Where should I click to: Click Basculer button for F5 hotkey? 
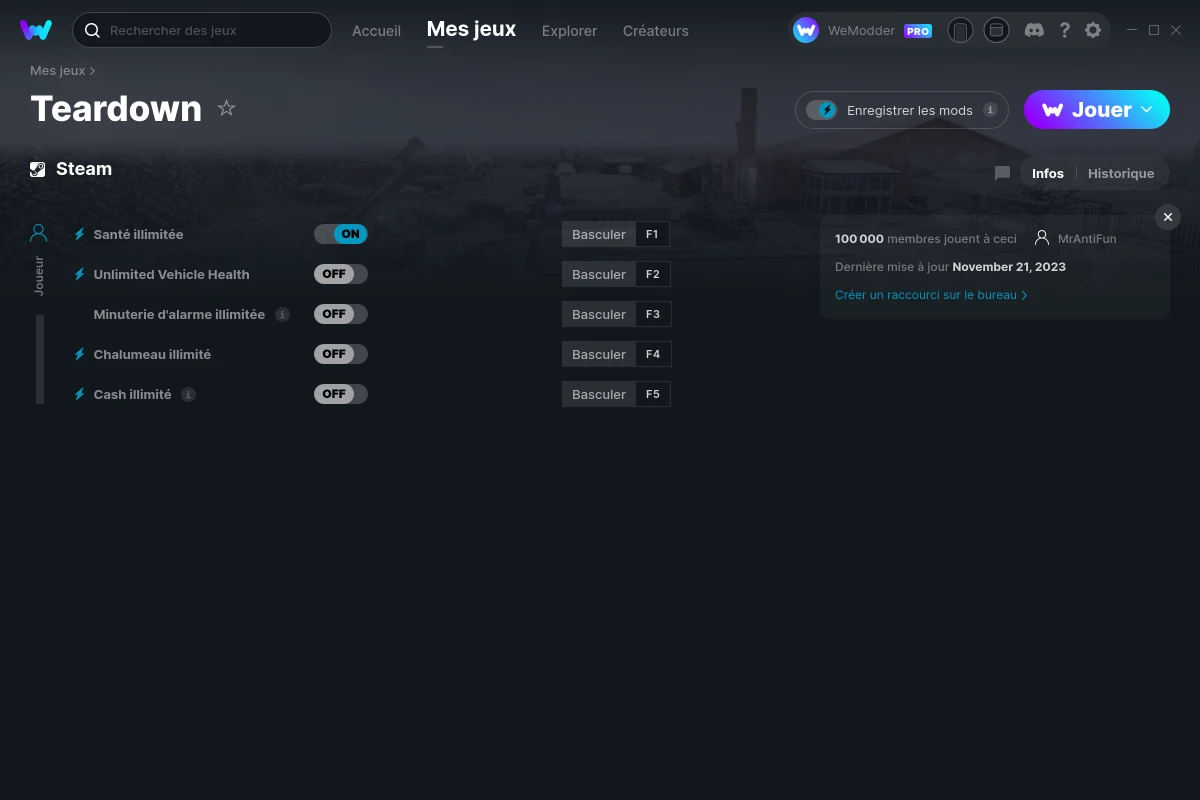[599, 394]
